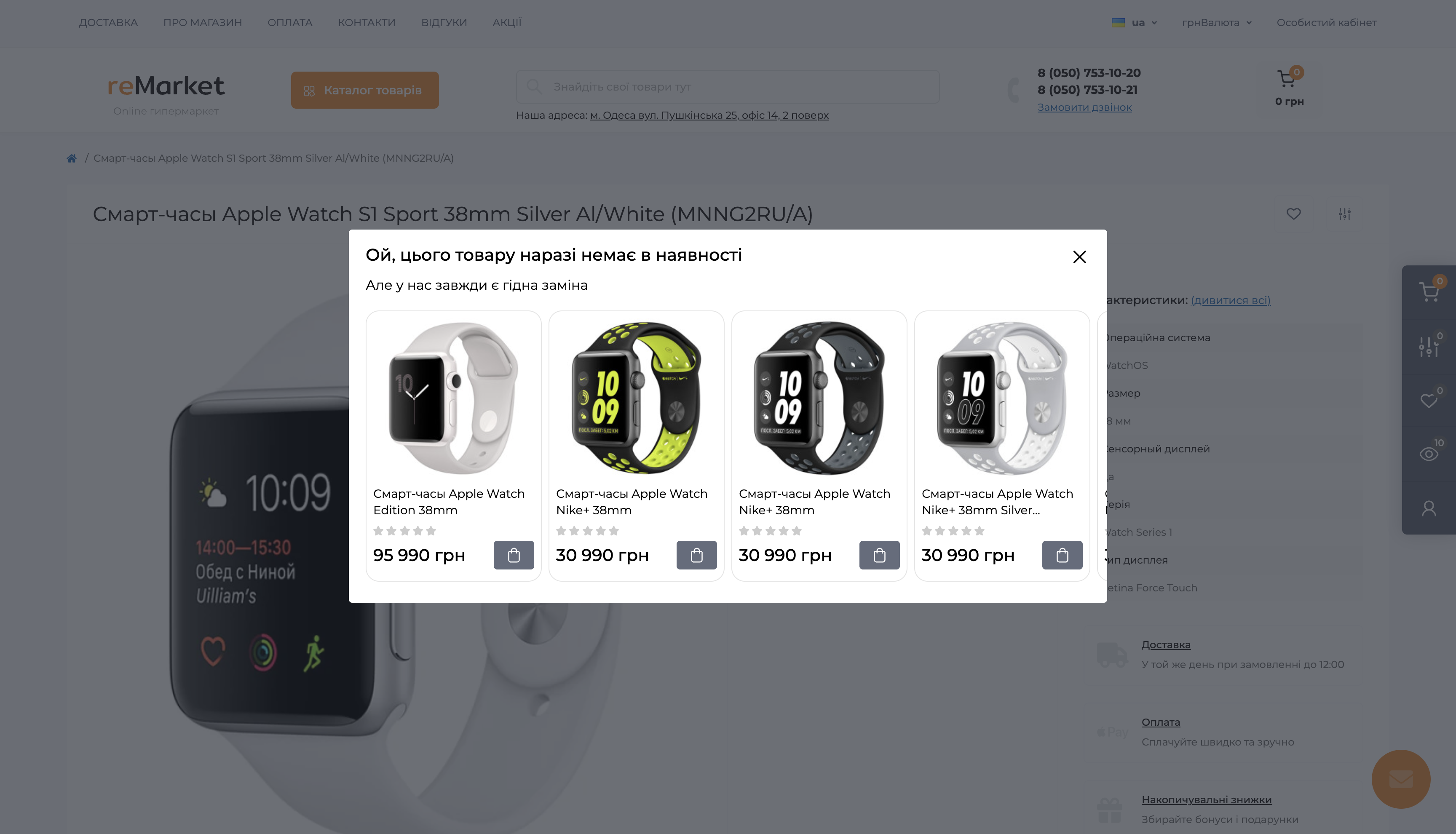Add yellow Nike+ 38mm watch to cart
Image resolution: width=1456 pixels, height=834 pixels.
click(696, 555)
